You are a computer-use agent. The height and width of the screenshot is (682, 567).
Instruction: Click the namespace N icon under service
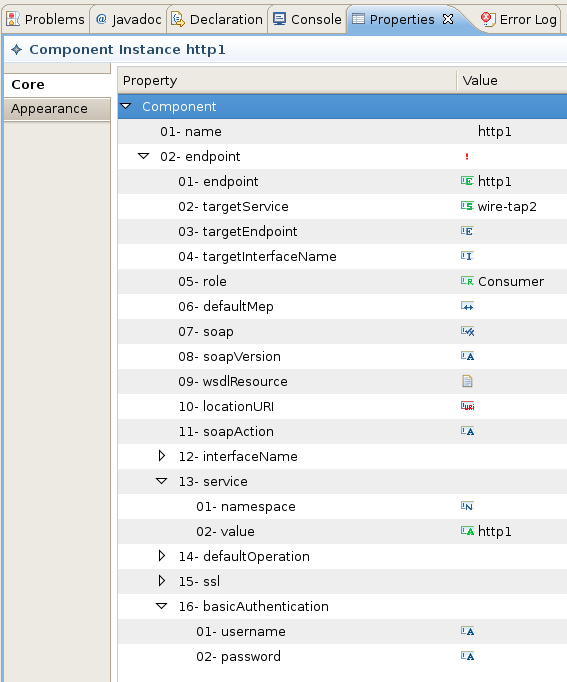[x=467, y=506]
